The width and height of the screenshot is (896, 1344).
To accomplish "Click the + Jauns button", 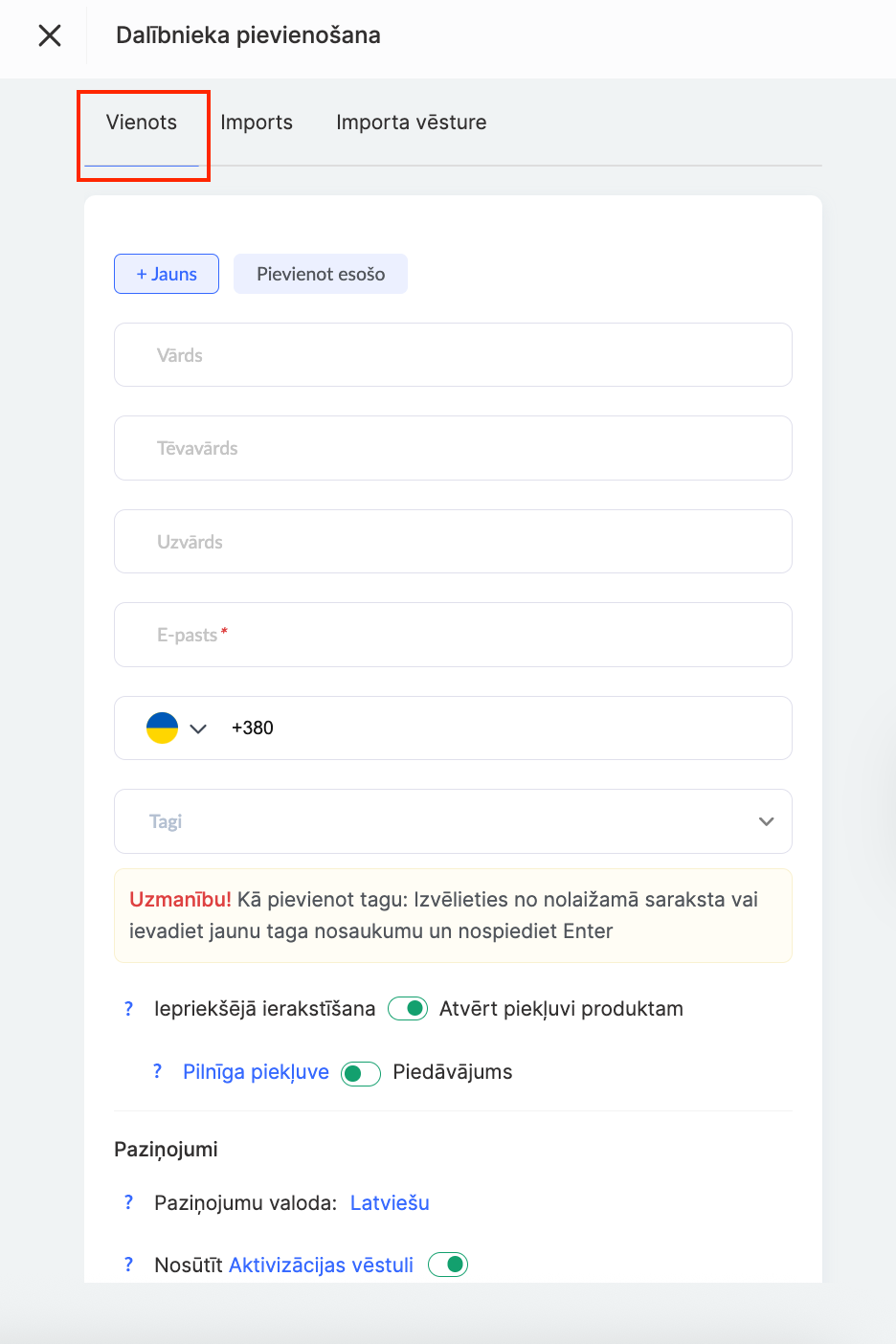I will pyautogui.click(x=167, y=274).
